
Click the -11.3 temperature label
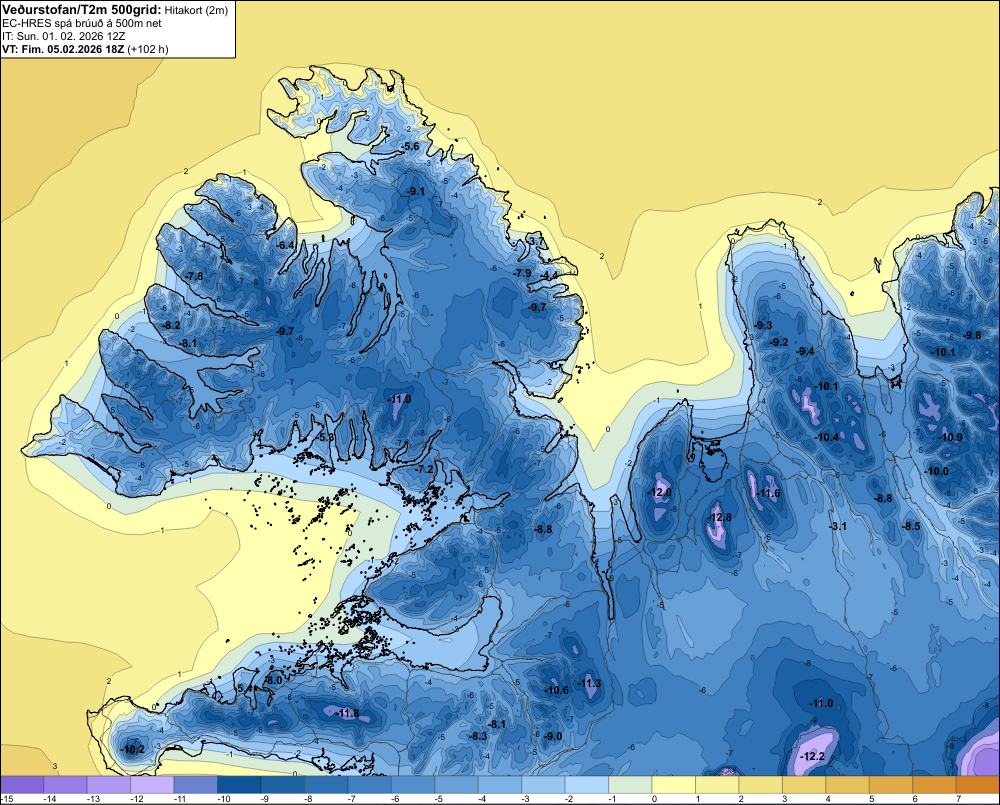point(589,683)
